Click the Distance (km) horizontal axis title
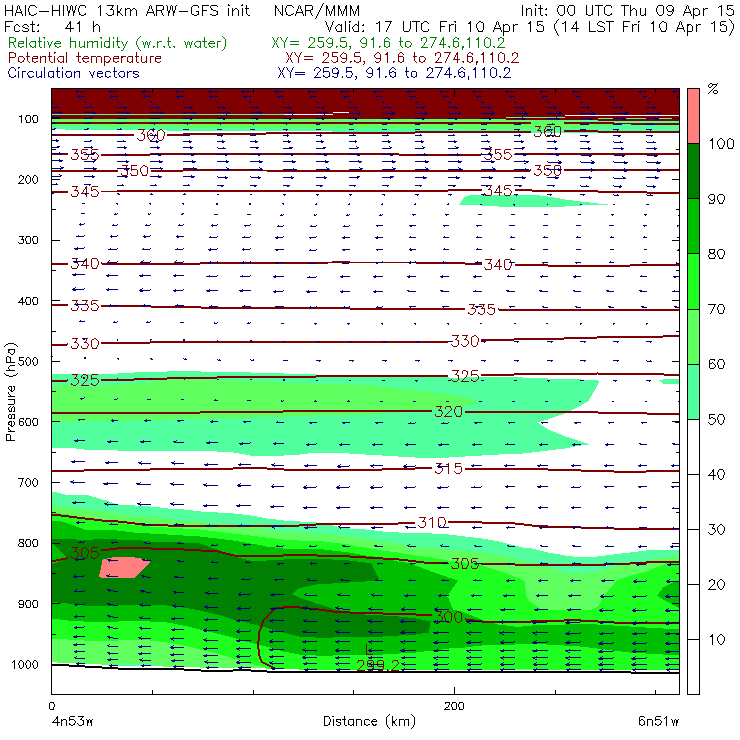Image resolution: width=740 pixels, height=740 pixels. point(369,721)
